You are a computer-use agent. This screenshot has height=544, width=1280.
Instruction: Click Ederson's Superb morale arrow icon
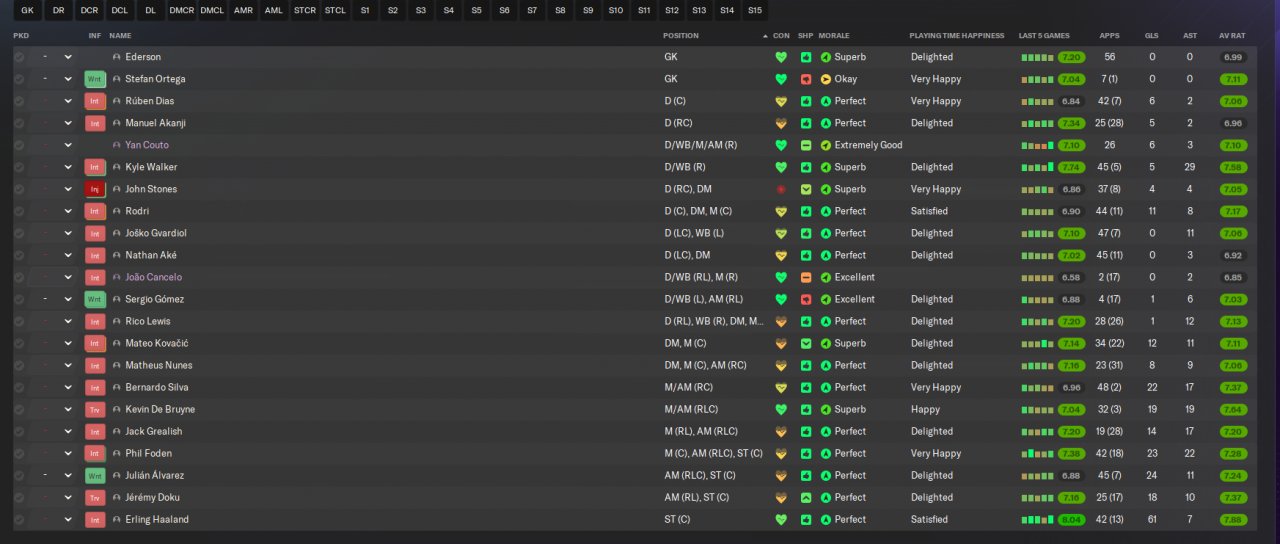[x=825, y=57]
